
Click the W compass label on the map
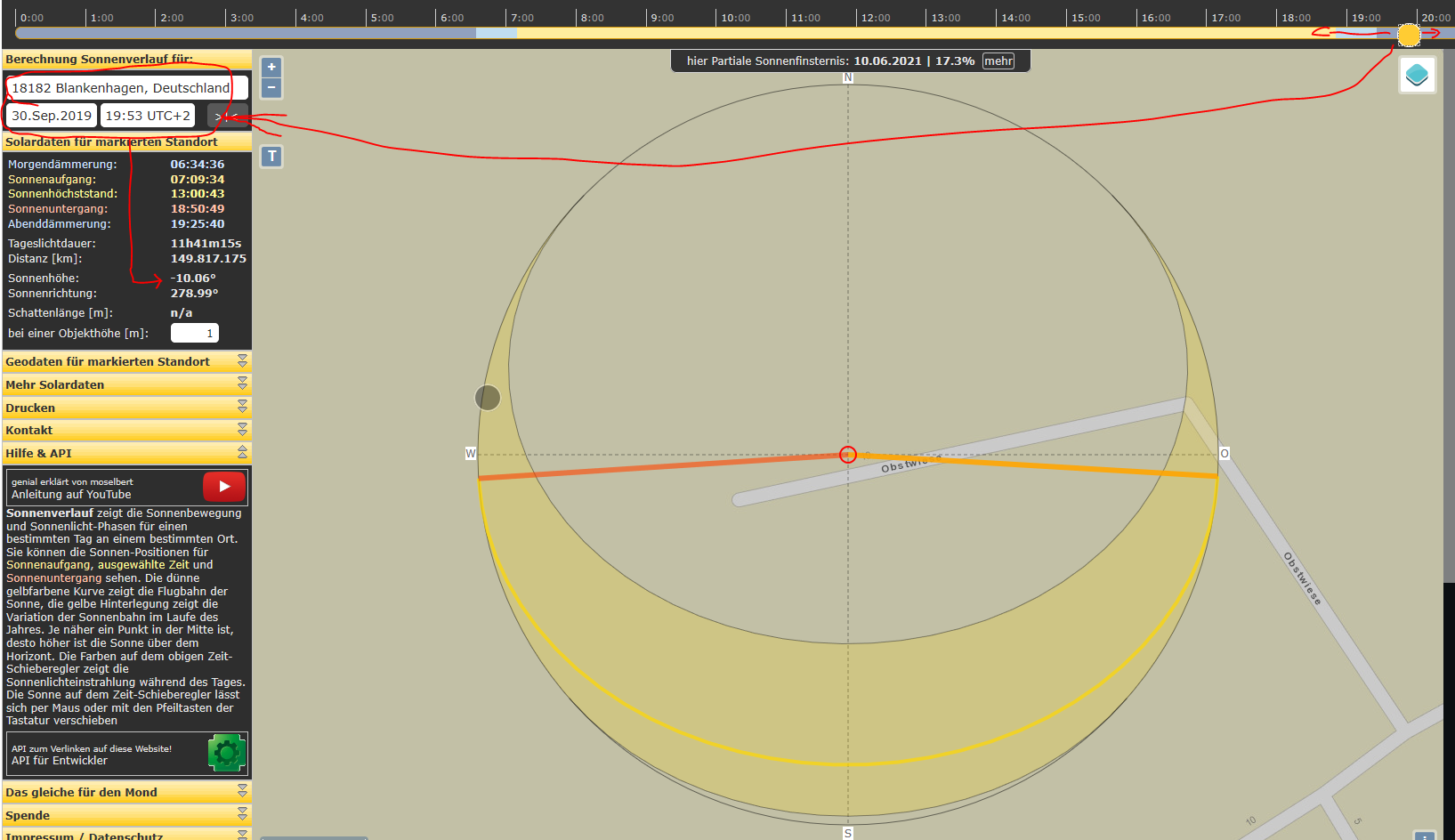pos(471,454)
